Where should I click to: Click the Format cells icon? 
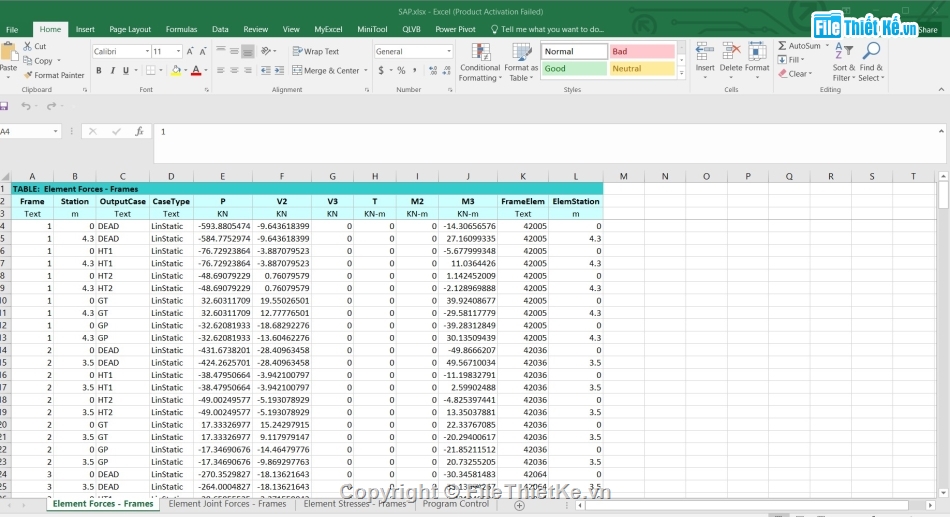757,52
